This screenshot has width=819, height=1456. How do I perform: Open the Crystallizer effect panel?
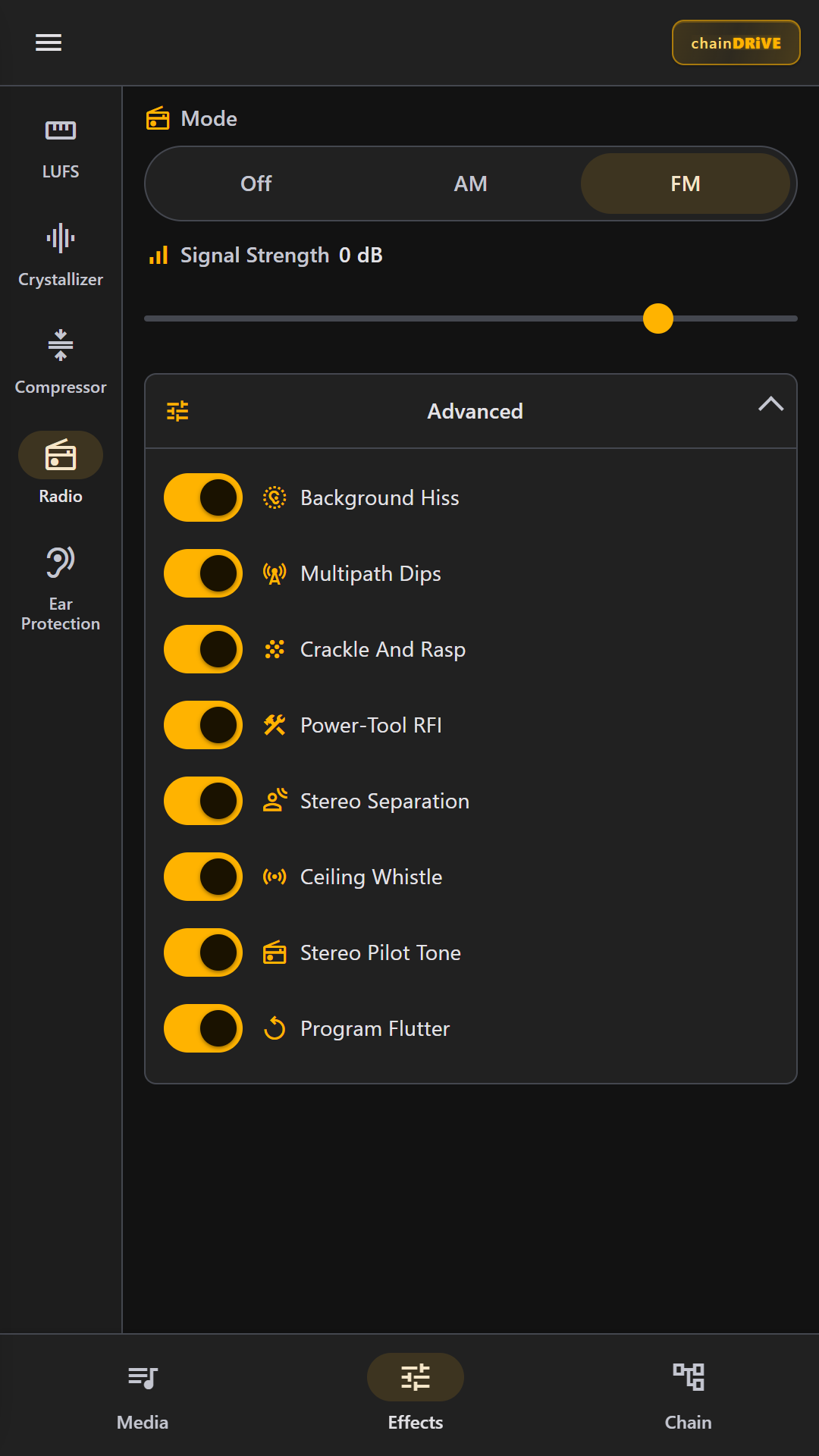coord(61,256)
